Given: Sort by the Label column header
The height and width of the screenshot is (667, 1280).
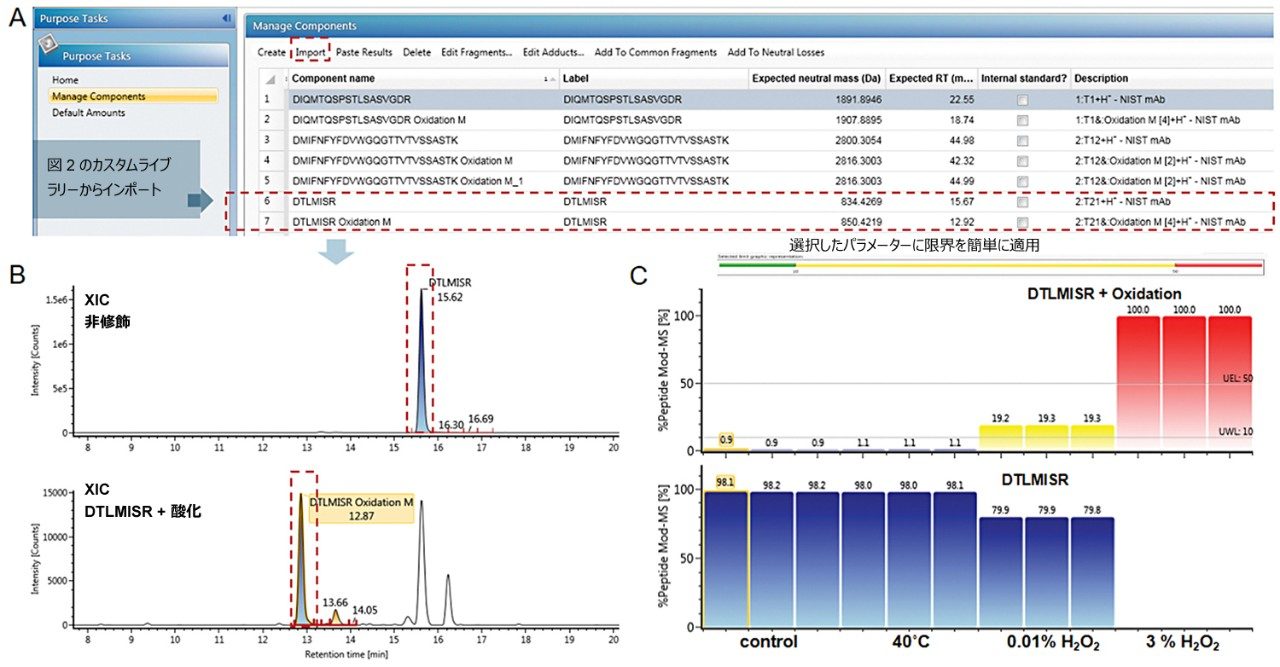Looking at the screenshot, I should (x=653, y=79).
